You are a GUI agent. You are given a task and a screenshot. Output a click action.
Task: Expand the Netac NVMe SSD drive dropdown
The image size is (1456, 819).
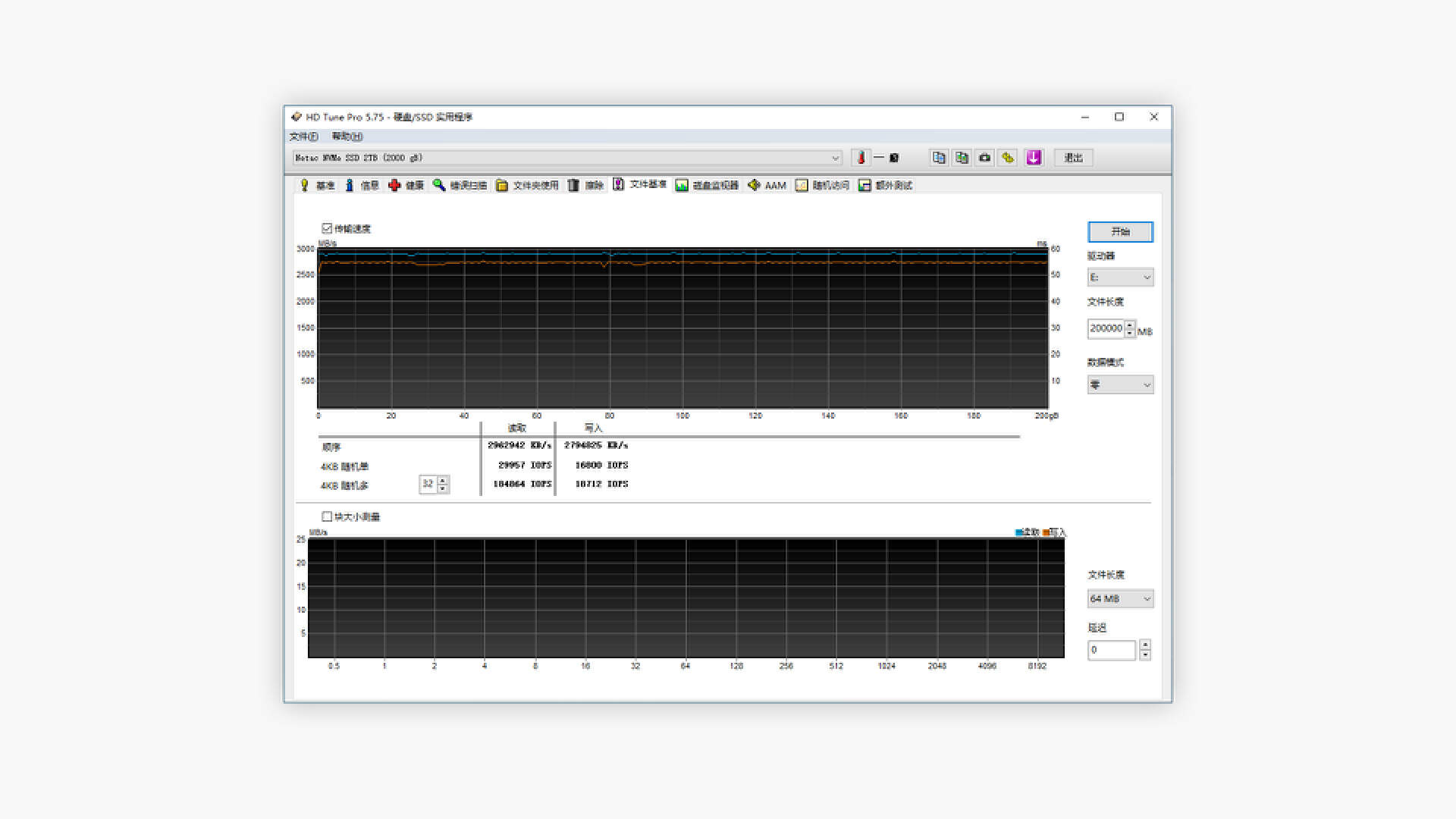point(835,158)
